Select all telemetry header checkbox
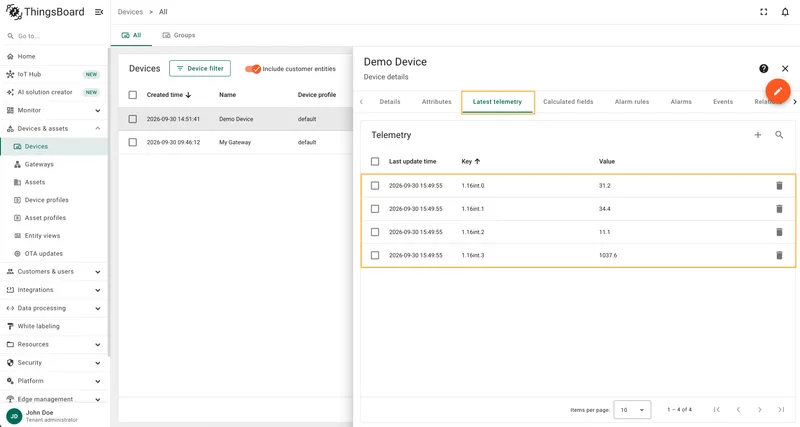This screenshot has height=427, width=800. click(375, 161)
